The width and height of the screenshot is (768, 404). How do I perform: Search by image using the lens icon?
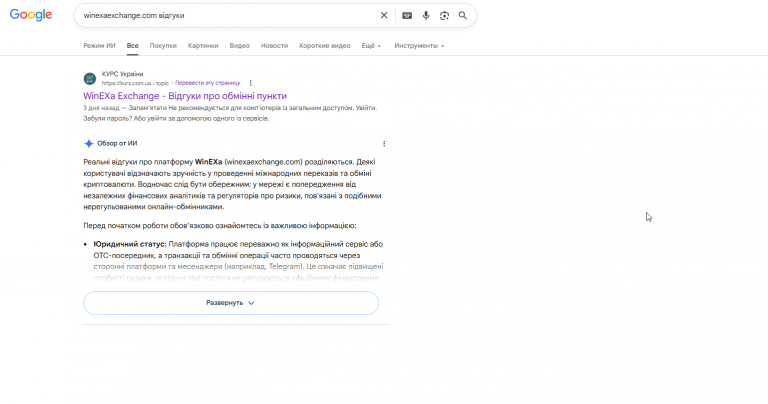coord(444,16)
